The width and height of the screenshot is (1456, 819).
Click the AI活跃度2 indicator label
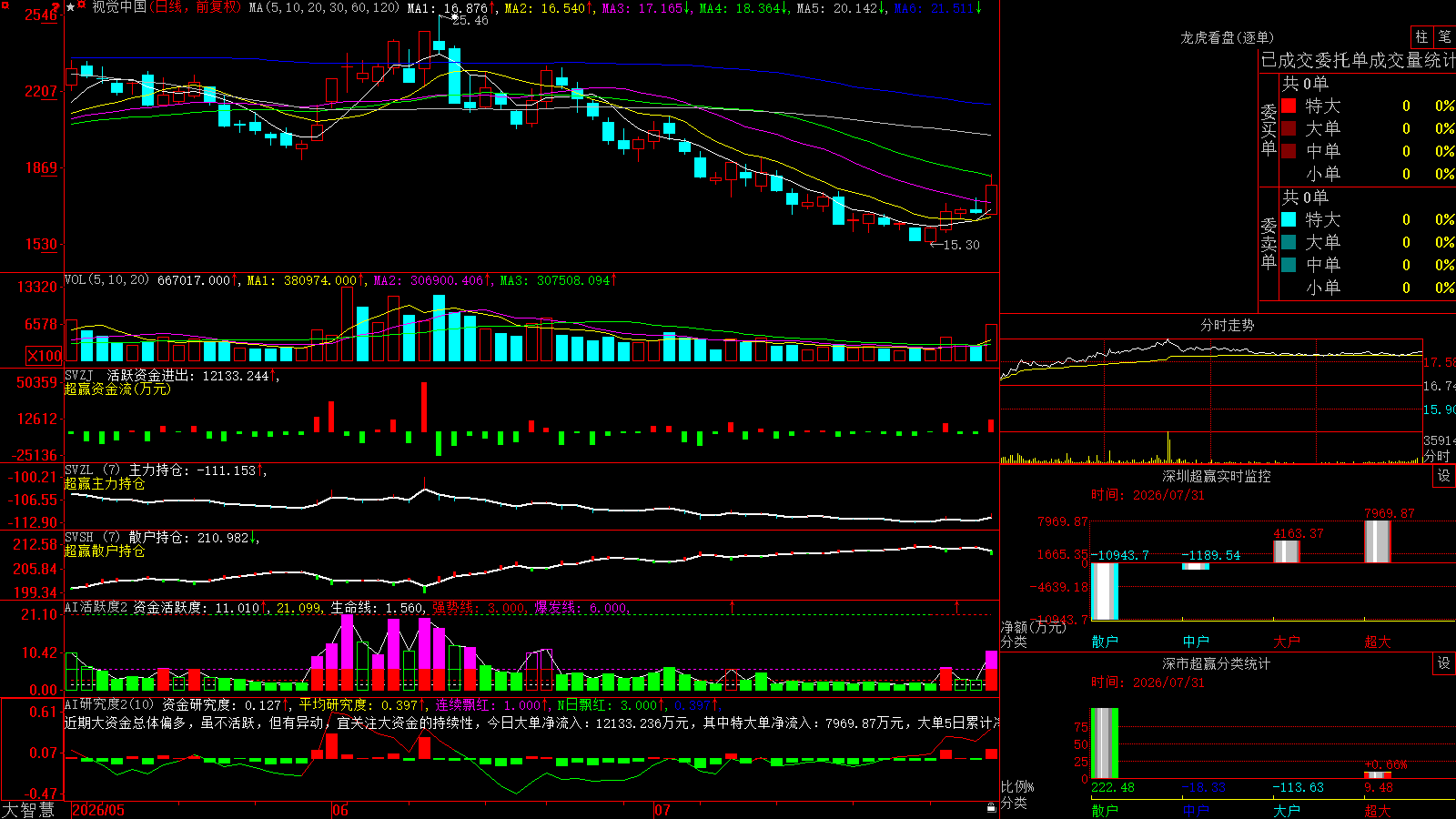[x=96, y=607]
